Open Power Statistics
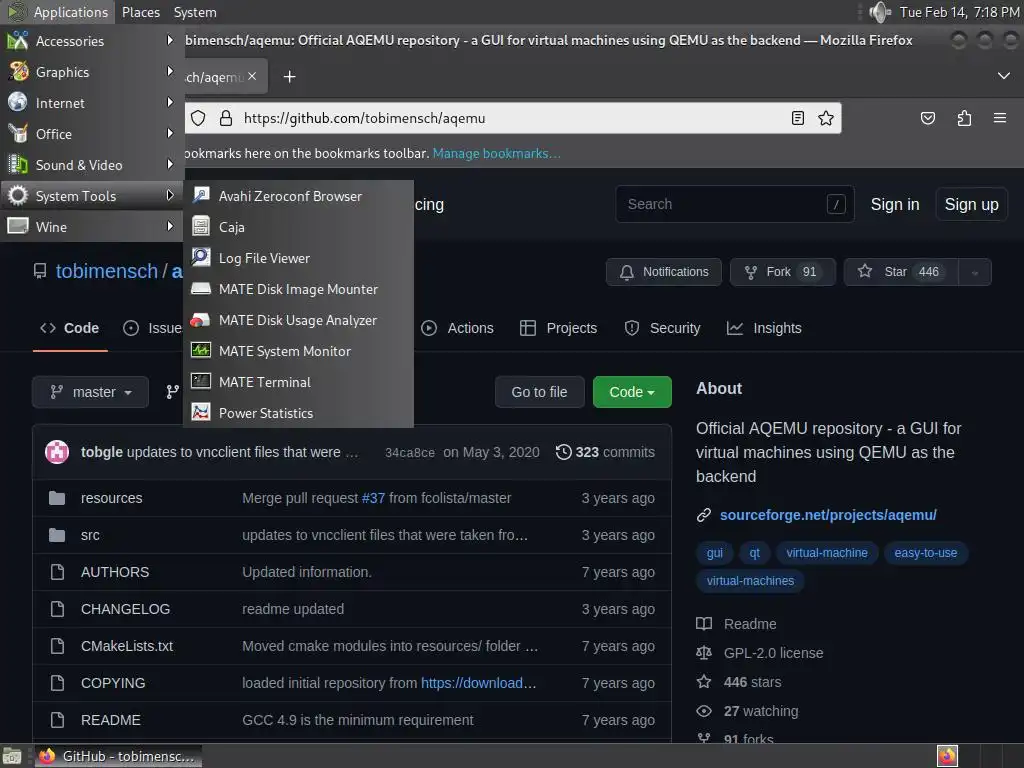 [298, 413]
